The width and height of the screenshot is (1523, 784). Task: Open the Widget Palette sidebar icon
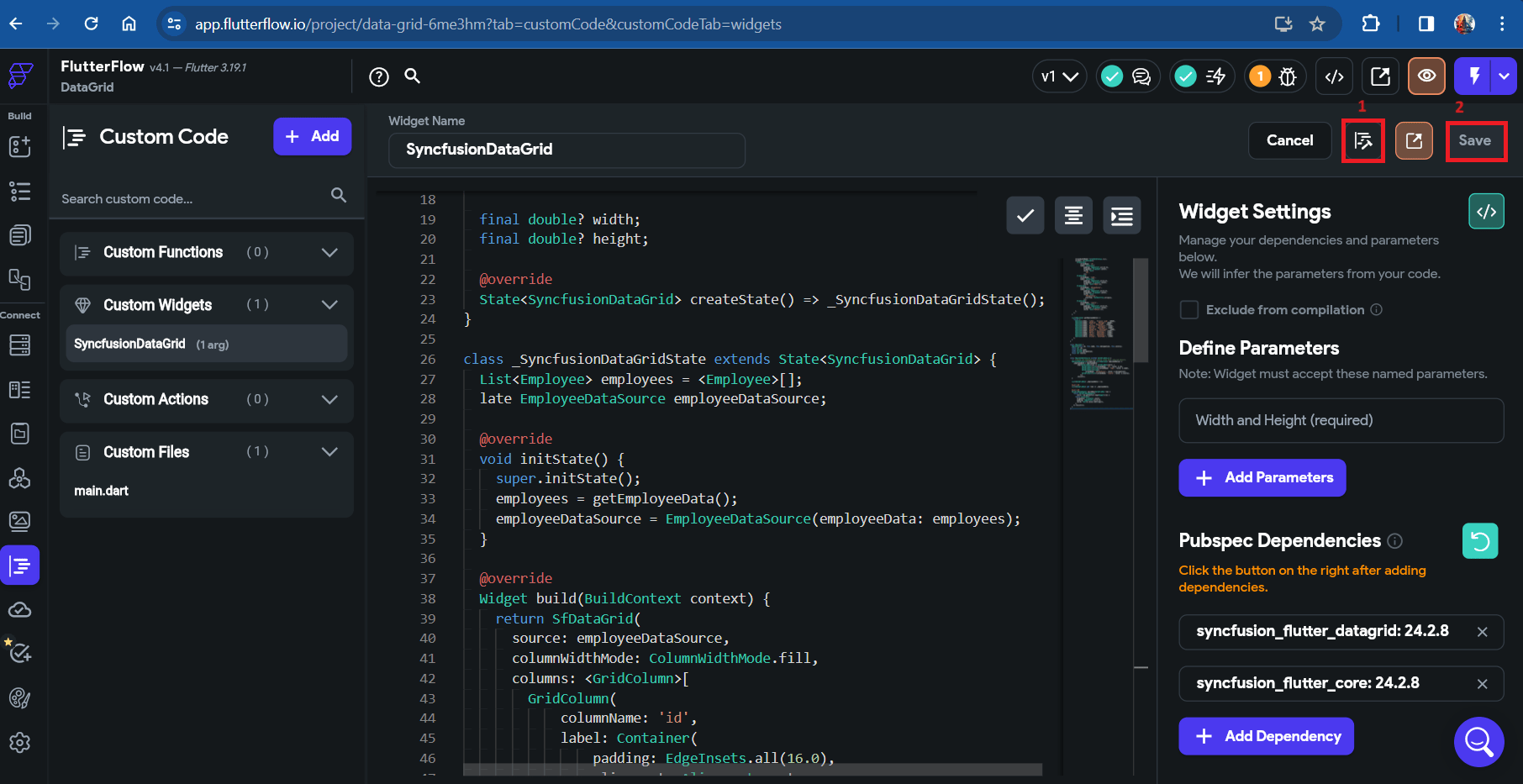pos(20,146)
